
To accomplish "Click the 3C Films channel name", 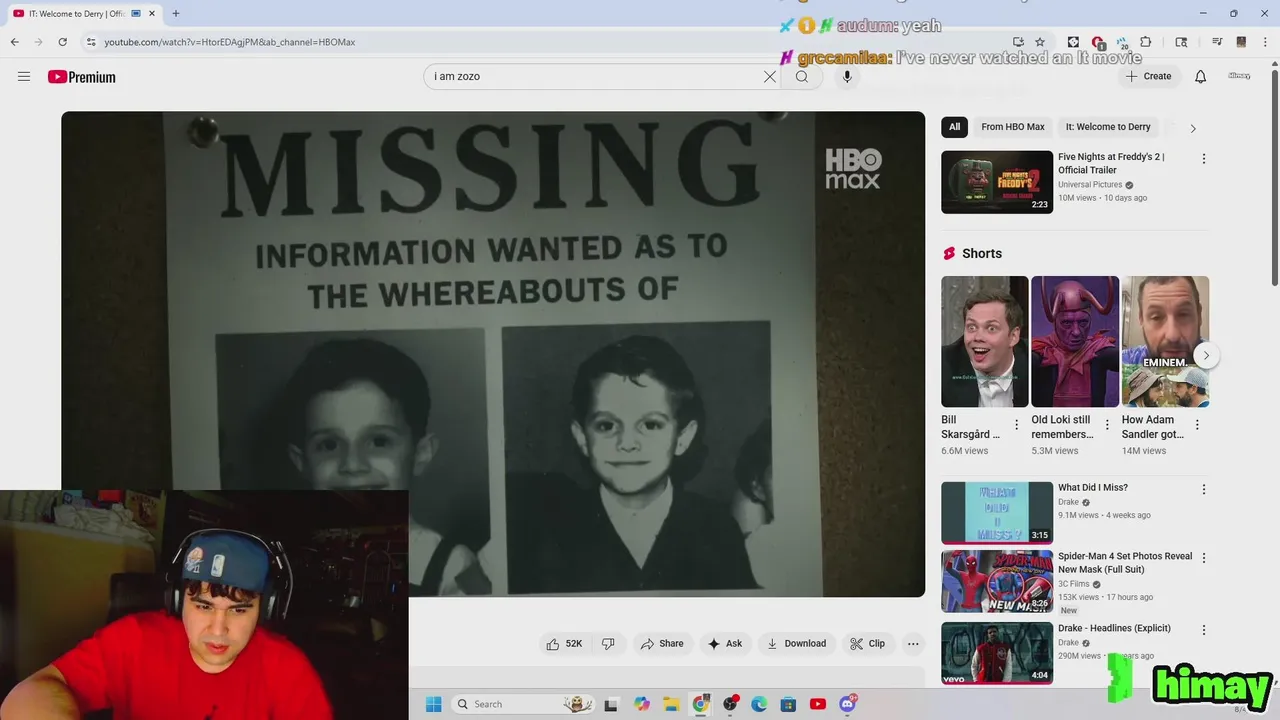I will 1074,584.
